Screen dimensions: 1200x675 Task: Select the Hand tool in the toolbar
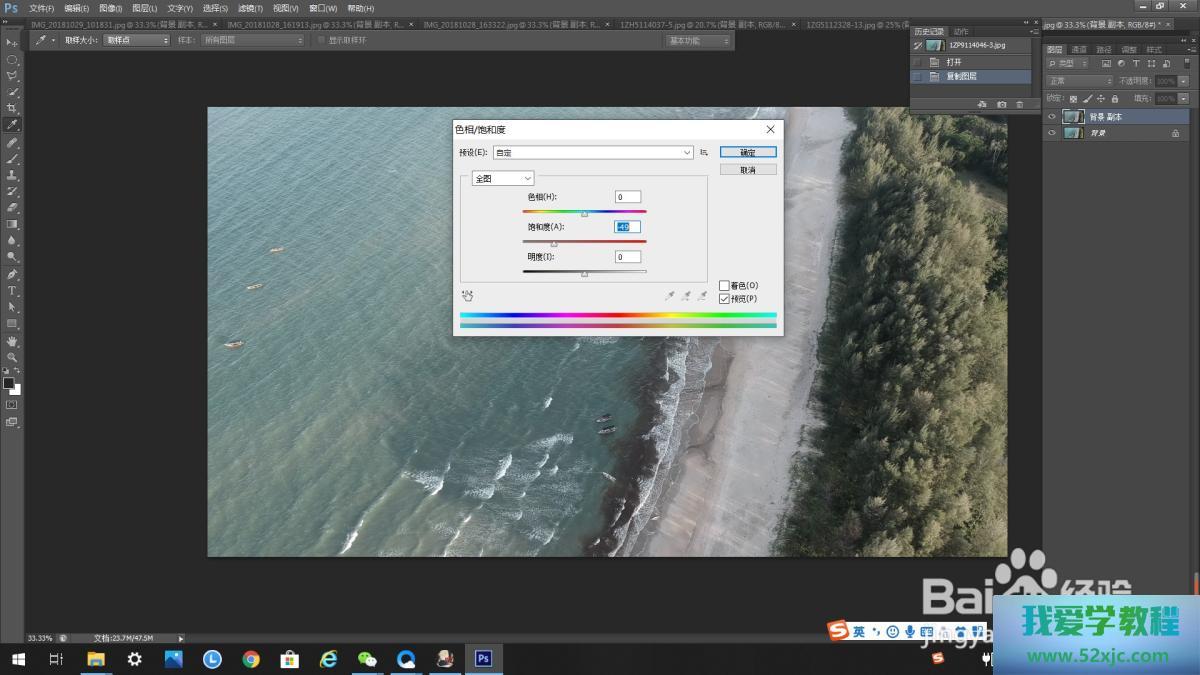pyautogui.click(x=12, y=341)
